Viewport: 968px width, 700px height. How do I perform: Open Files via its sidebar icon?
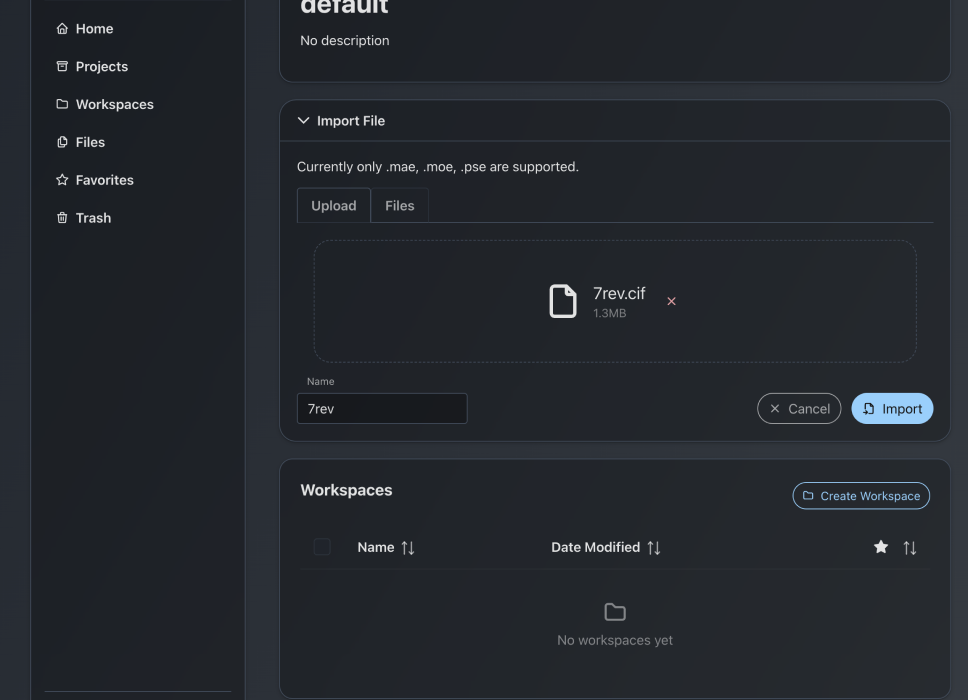click(x=61, y=142)
